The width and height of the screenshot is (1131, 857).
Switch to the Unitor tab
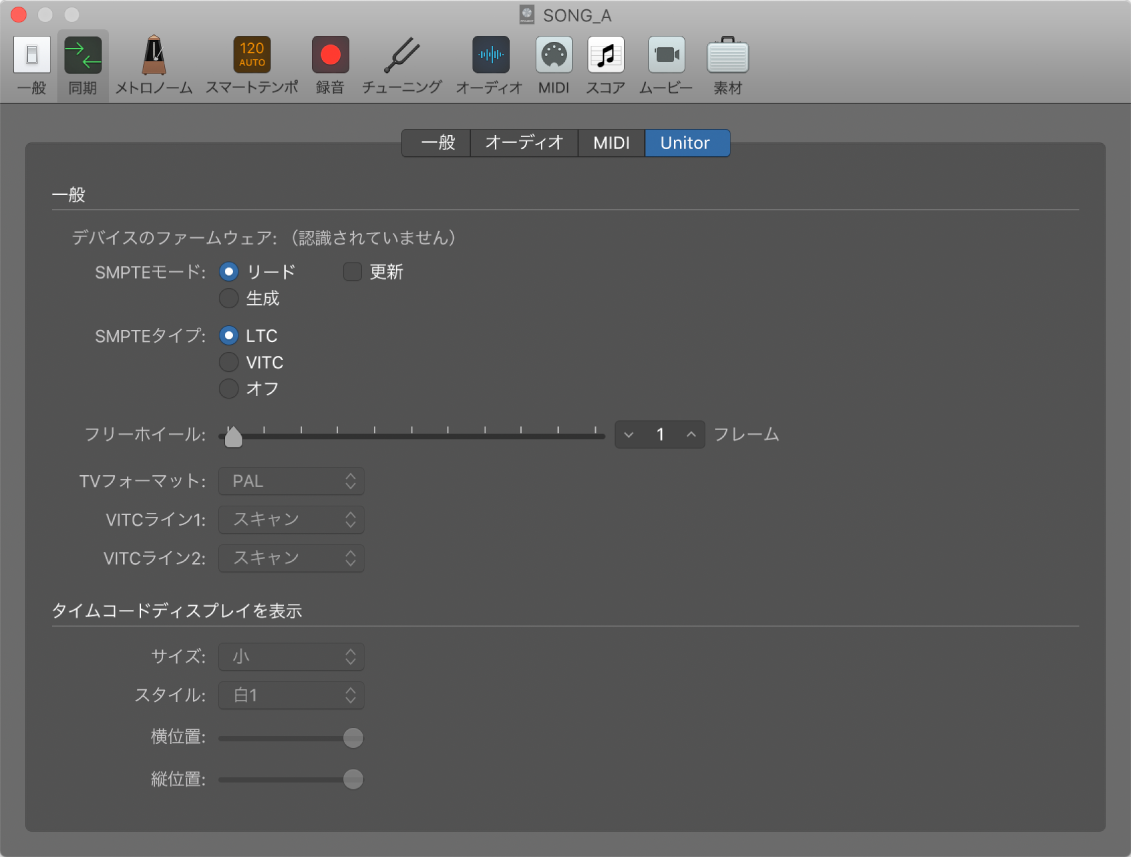point(687,143)
